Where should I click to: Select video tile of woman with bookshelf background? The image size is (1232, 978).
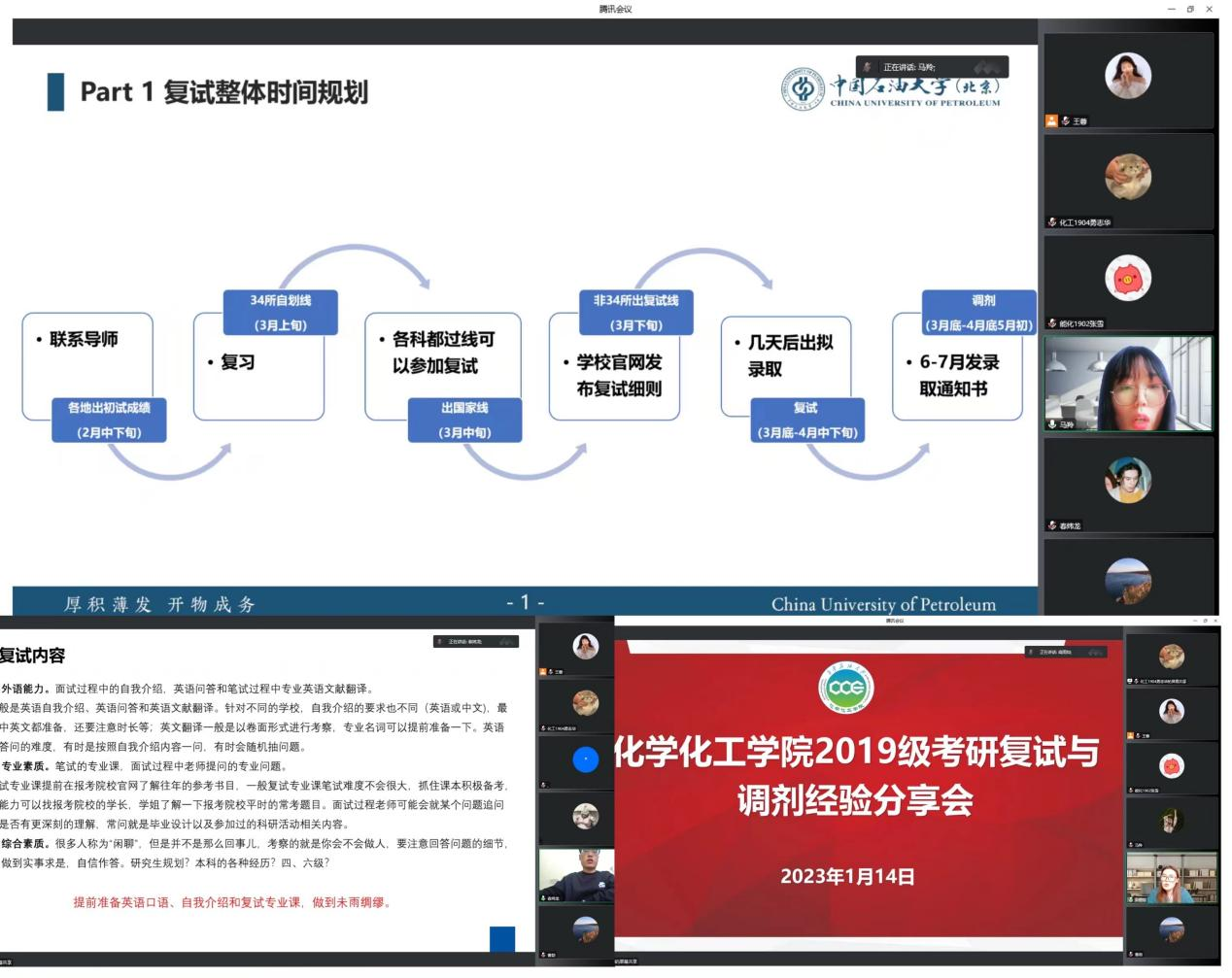click(x=1171, y=878)
